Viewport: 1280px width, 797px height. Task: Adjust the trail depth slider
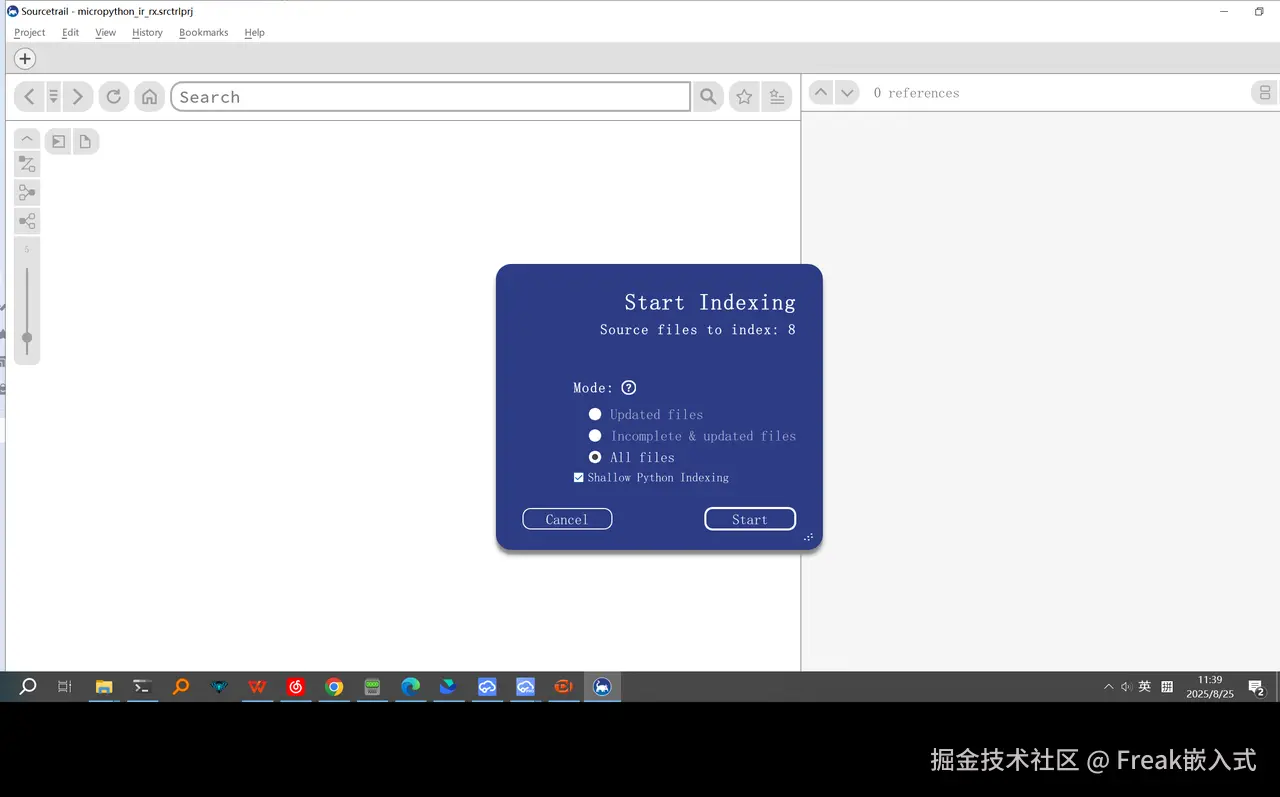(x=27, y=337)
